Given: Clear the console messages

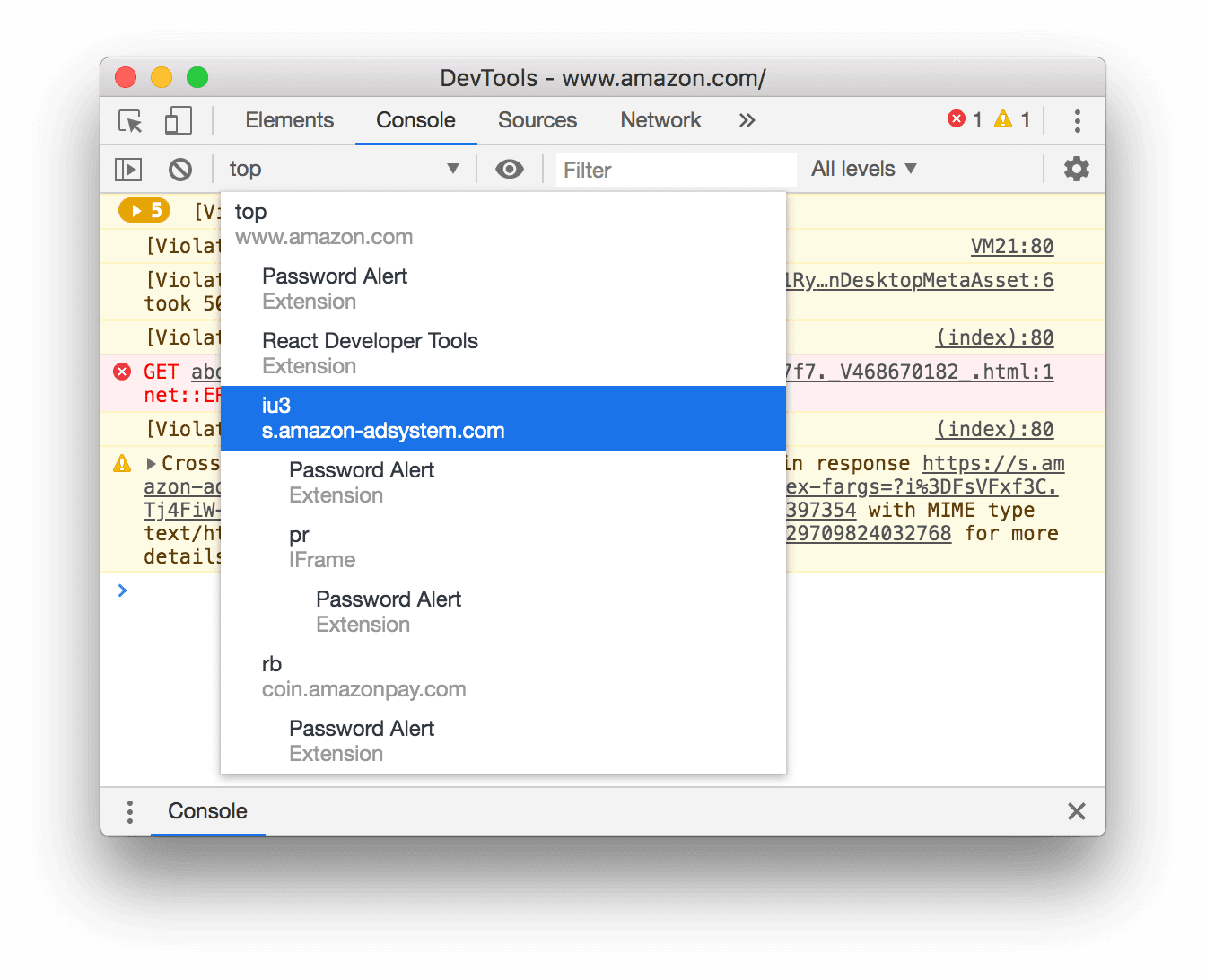Looking at the screenshot, I should [180, 169].
